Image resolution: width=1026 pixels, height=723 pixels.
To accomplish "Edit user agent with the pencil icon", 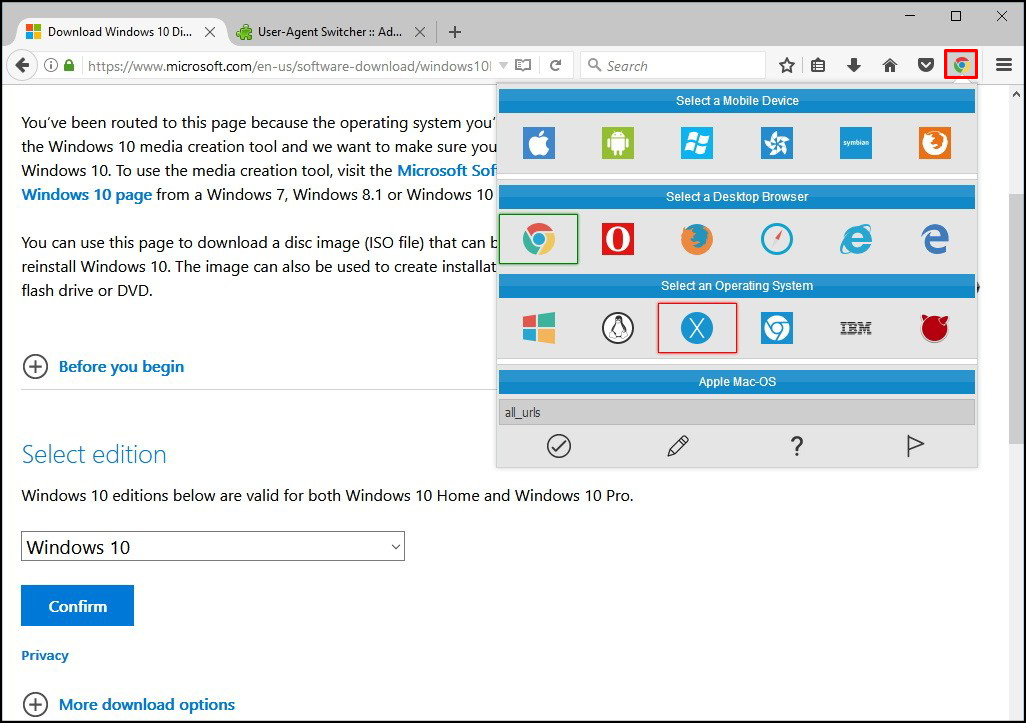I will (x=678, y=446).
